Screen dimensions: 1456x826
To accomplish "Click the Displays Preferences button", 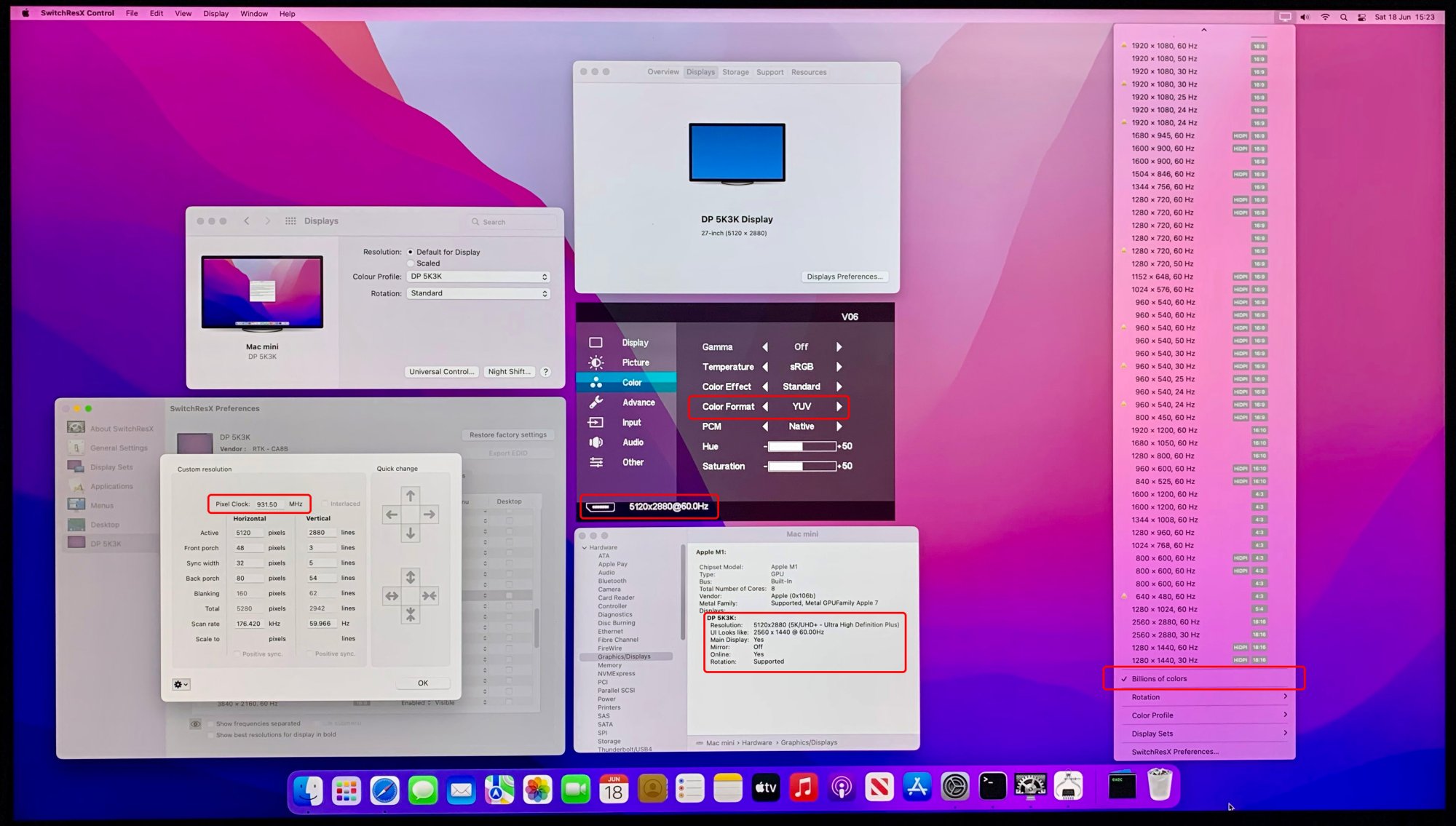I will tap(844, 277).
